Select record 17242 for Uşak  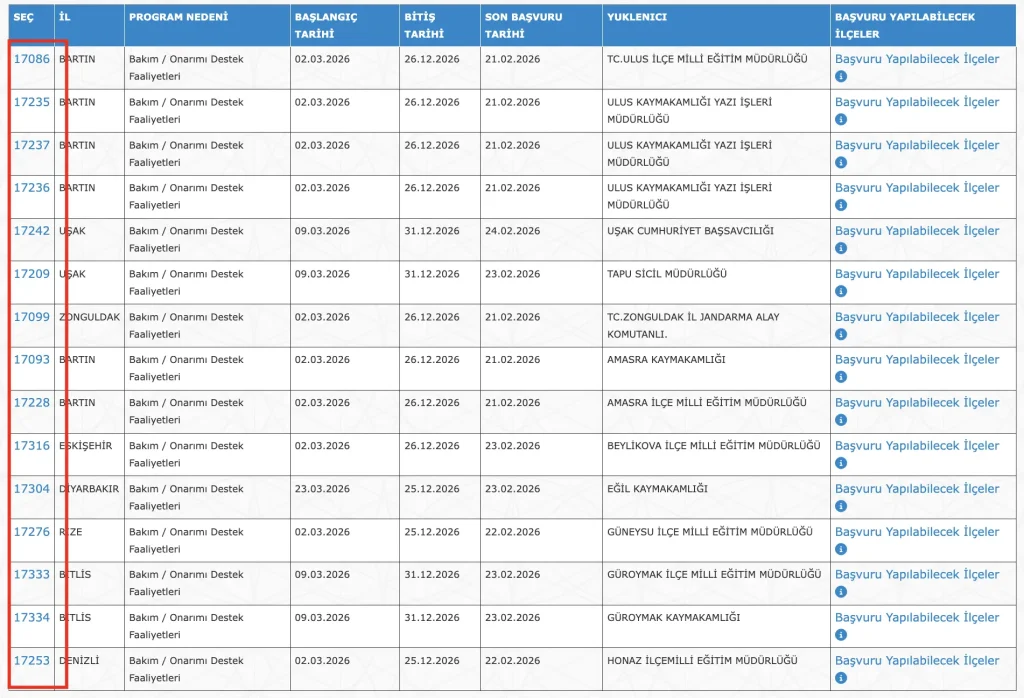(x=31, y=231)
